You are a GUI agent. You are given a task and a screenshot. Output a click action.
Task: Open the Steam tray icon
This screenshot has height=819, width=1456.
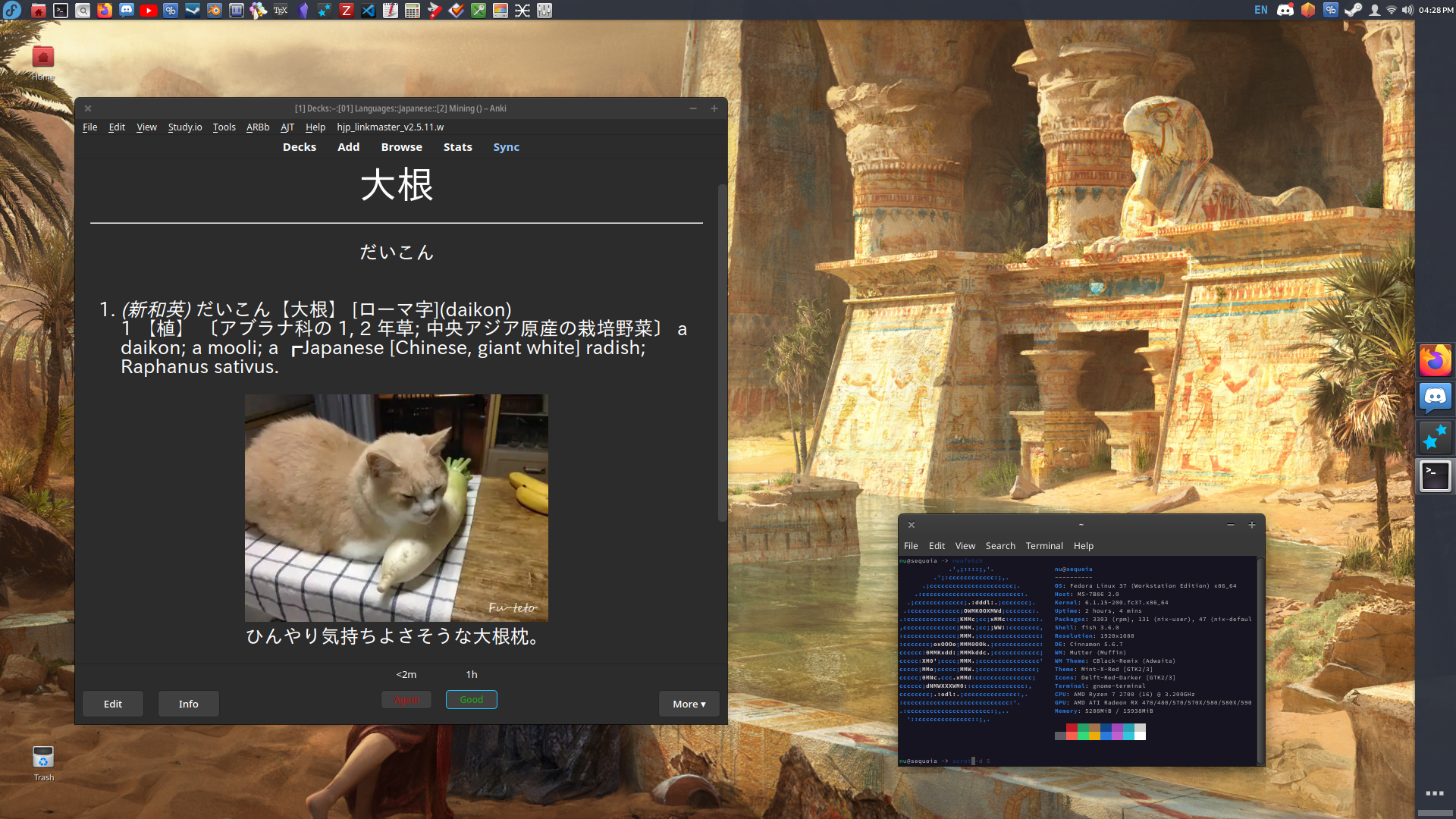(x=1353, y=10)
